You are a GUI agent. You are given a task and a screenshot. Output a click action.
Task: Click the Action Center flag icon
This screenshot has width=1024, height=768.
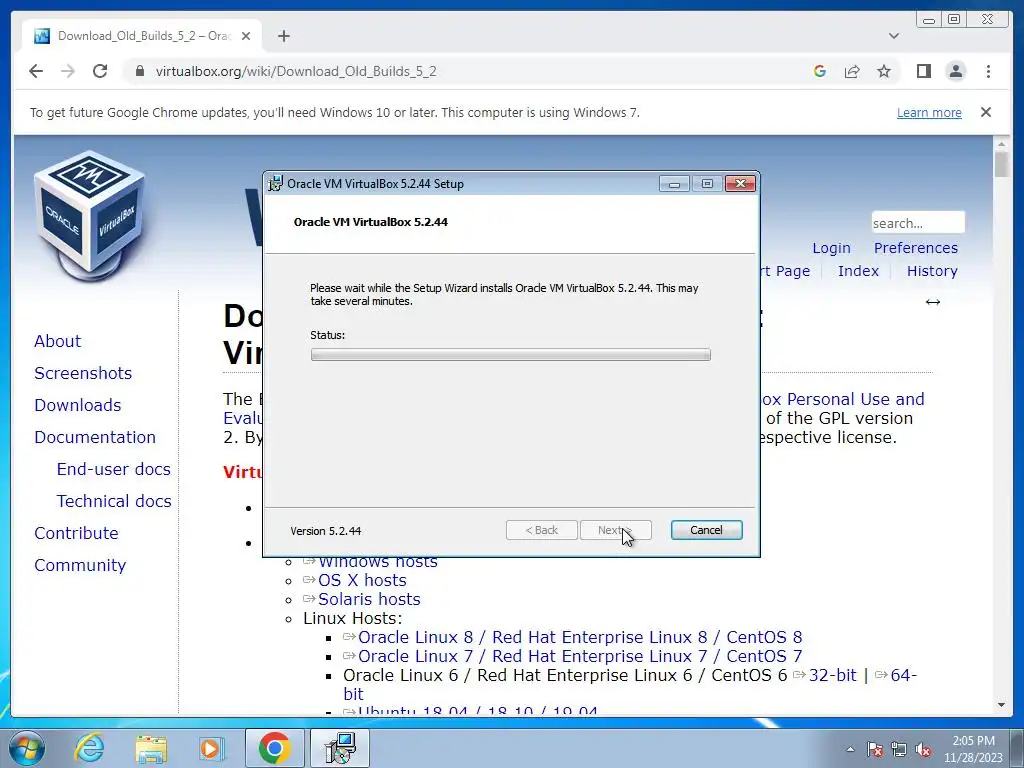875,749
